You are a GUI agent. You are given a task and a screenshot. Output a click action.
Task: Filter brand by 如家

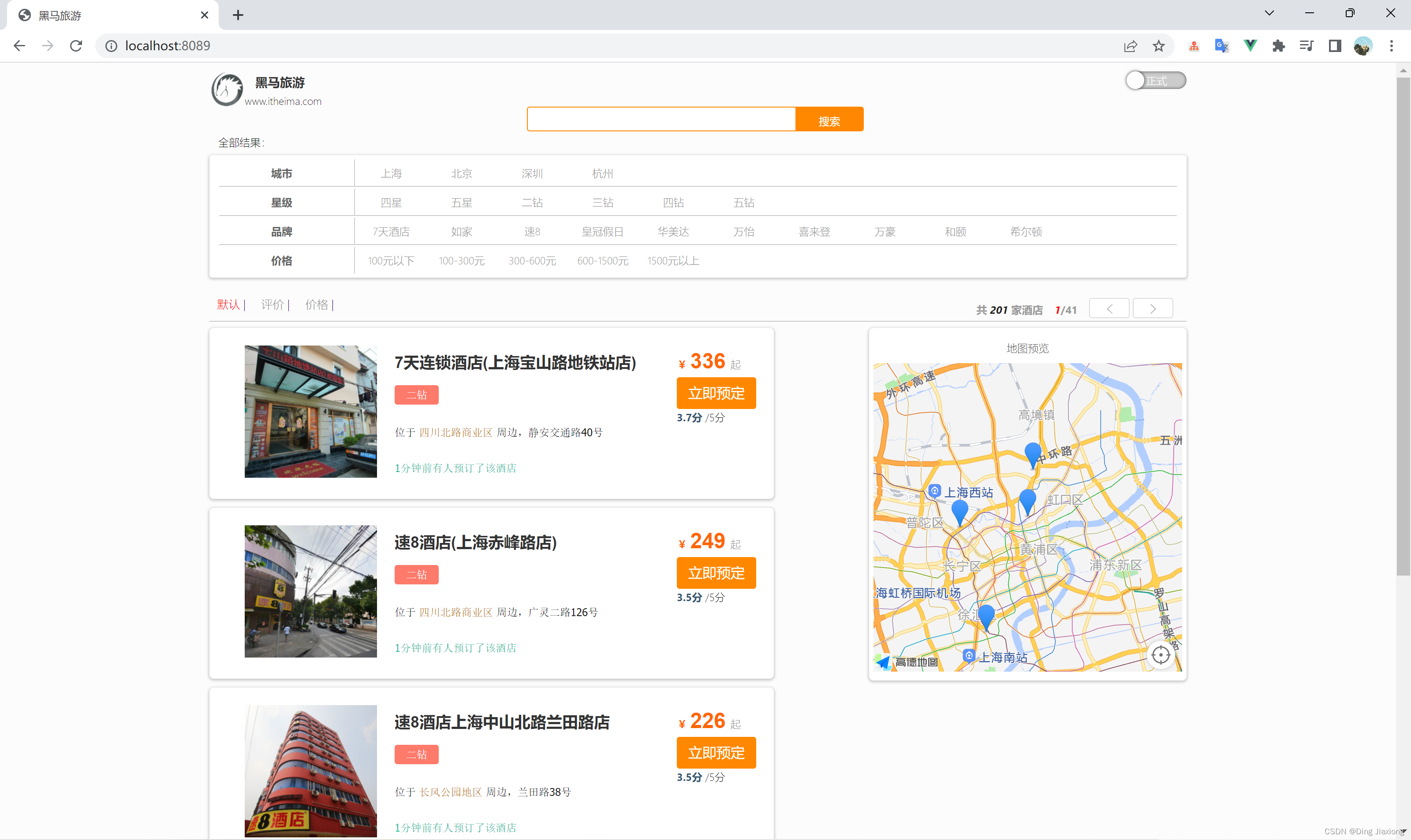pyautogui.click(x=462, y=231)
